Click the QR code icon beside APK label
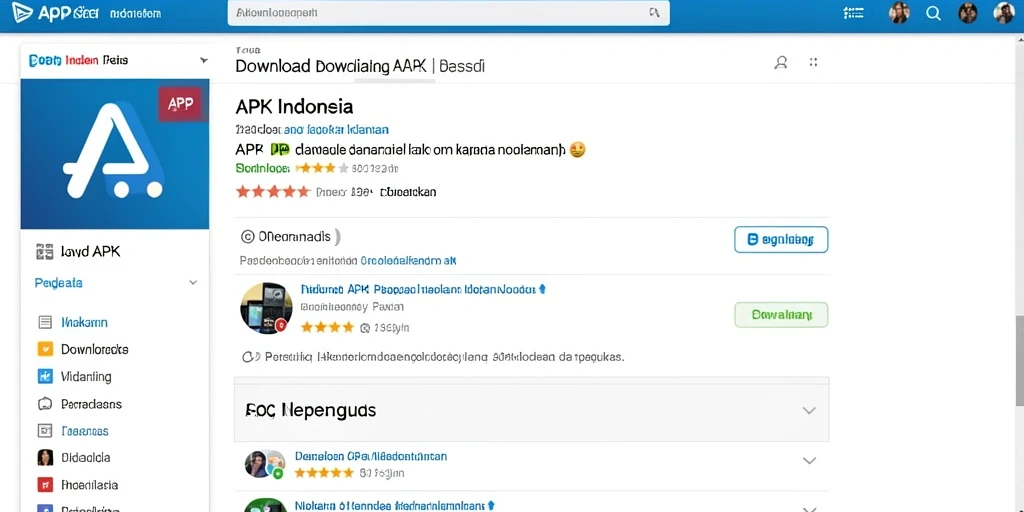Image resolution: width=1024 pixels, height=512 pixels. point(44,251)
